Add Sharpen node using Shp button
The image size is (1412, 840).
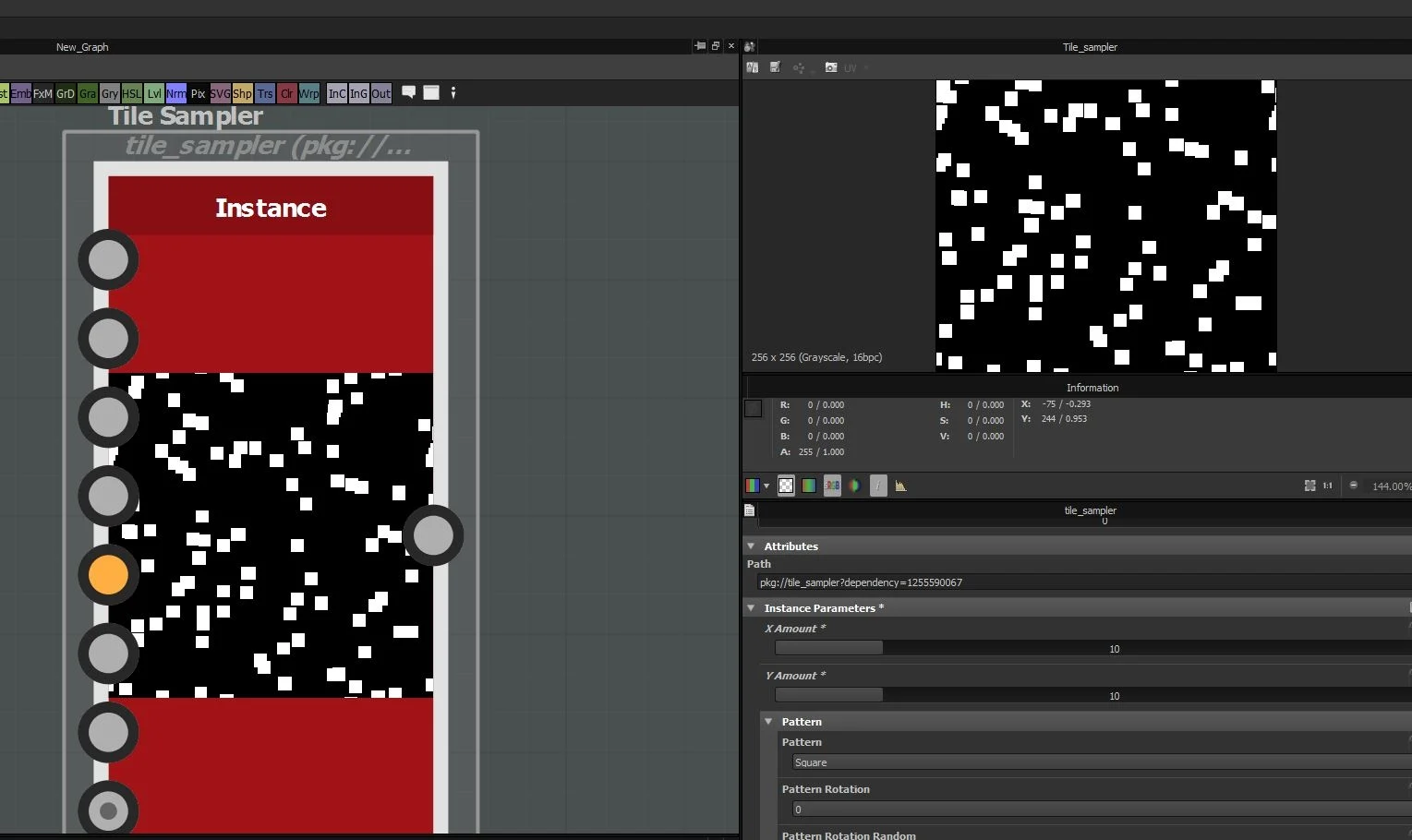(x=242, y=93)
